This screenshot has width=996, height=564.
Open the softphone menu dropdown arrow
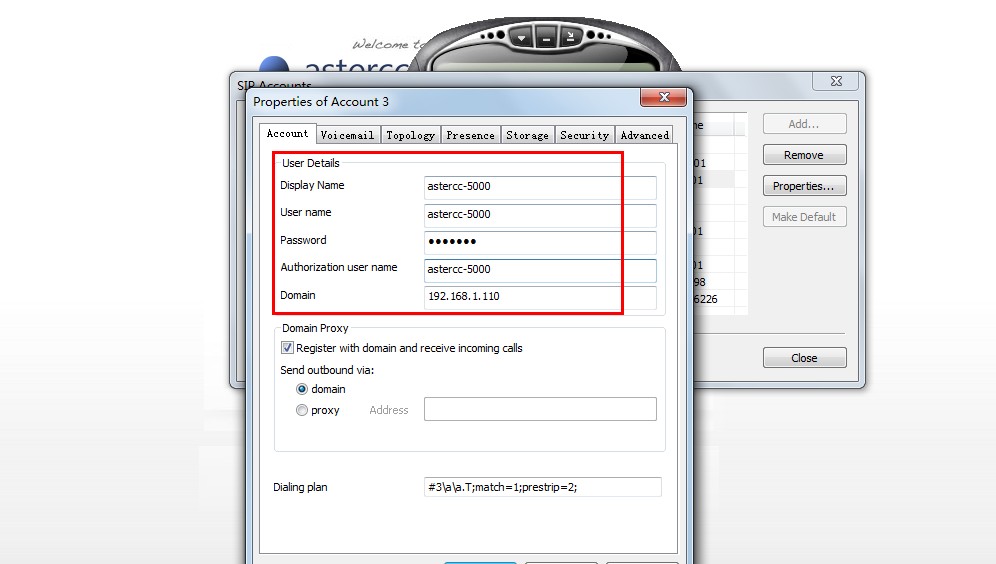point(521,38)
